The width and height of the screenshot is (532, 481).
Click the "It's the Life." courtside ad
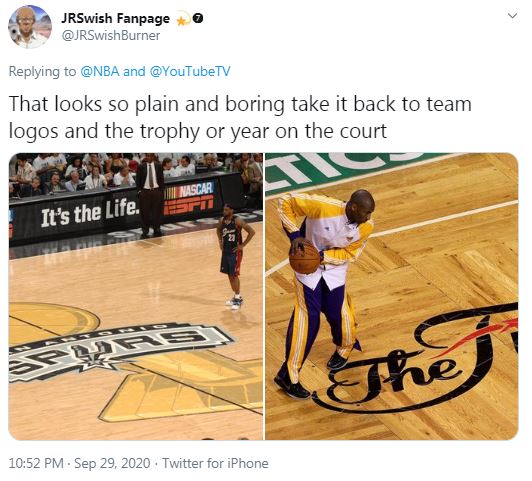tap(90, 212)
